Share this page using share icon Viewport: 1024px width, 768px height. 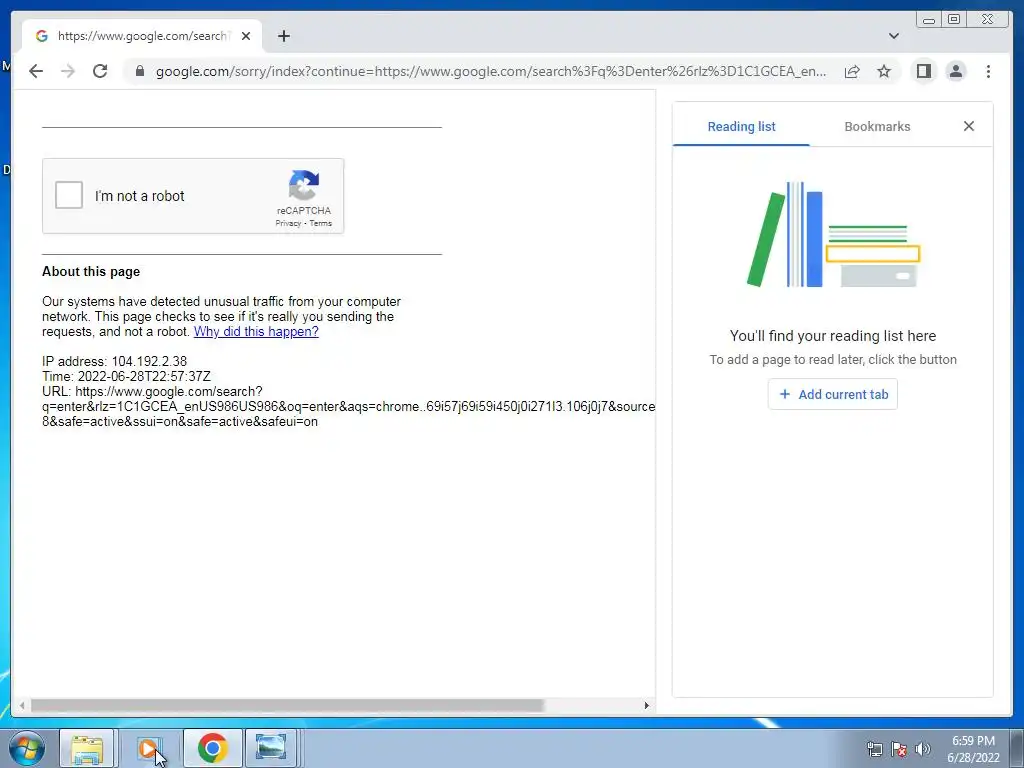[852, 71]
